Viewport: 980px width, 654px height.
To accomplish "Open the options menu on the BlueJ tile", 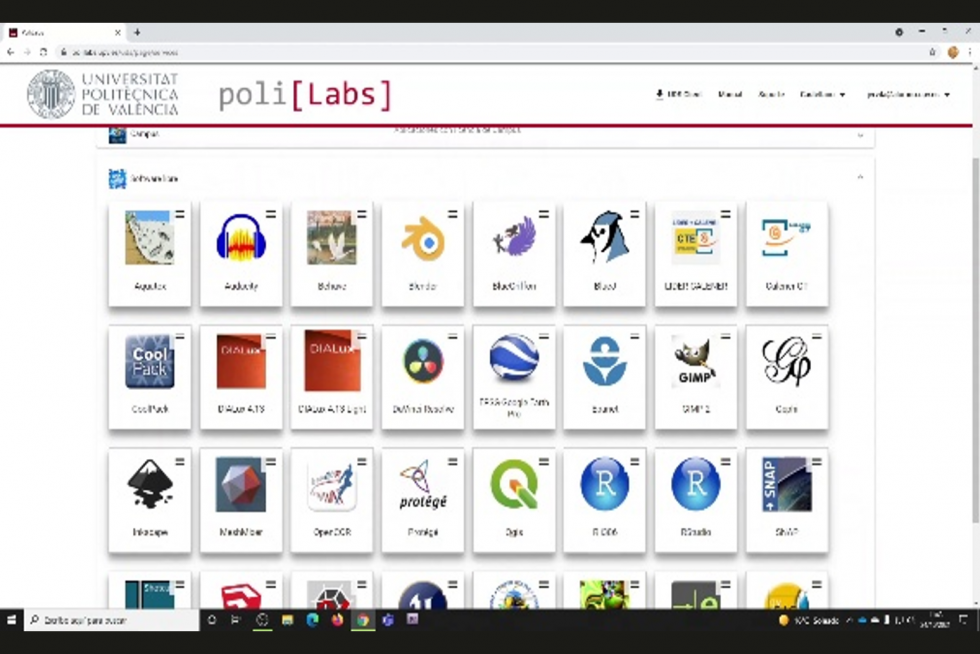I will (634, 214).
